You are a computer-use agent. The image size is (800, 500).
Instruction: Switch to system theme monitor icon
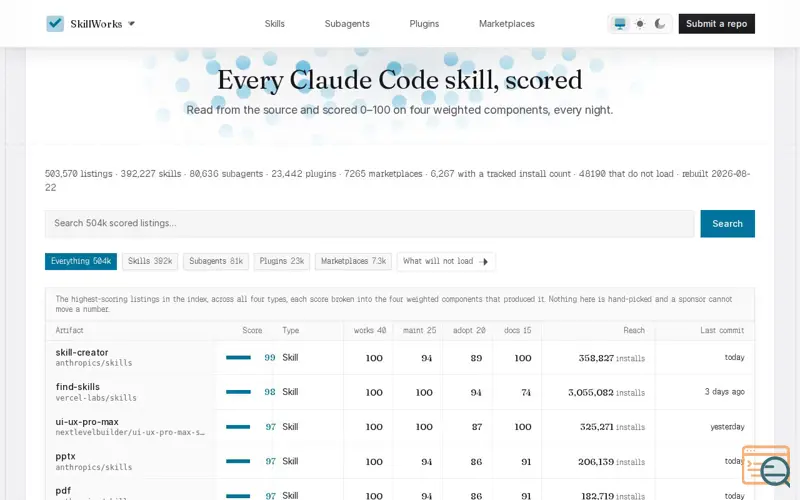[x=620, y=24]
